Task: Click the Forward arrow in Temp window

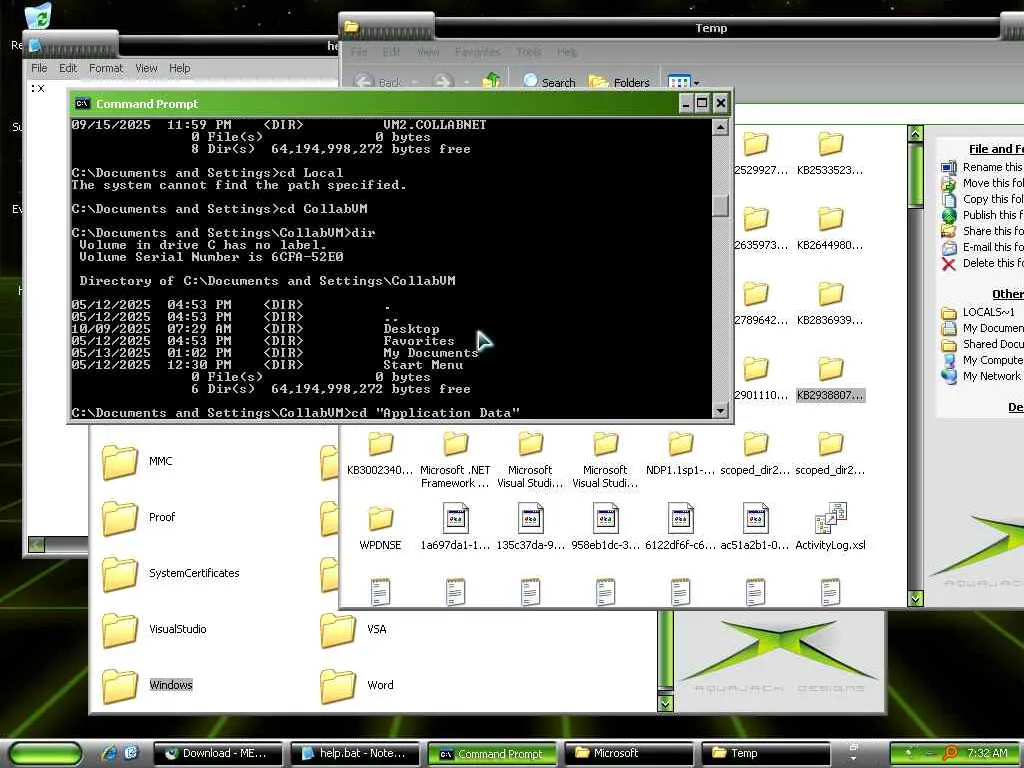Action: (443, 82)
